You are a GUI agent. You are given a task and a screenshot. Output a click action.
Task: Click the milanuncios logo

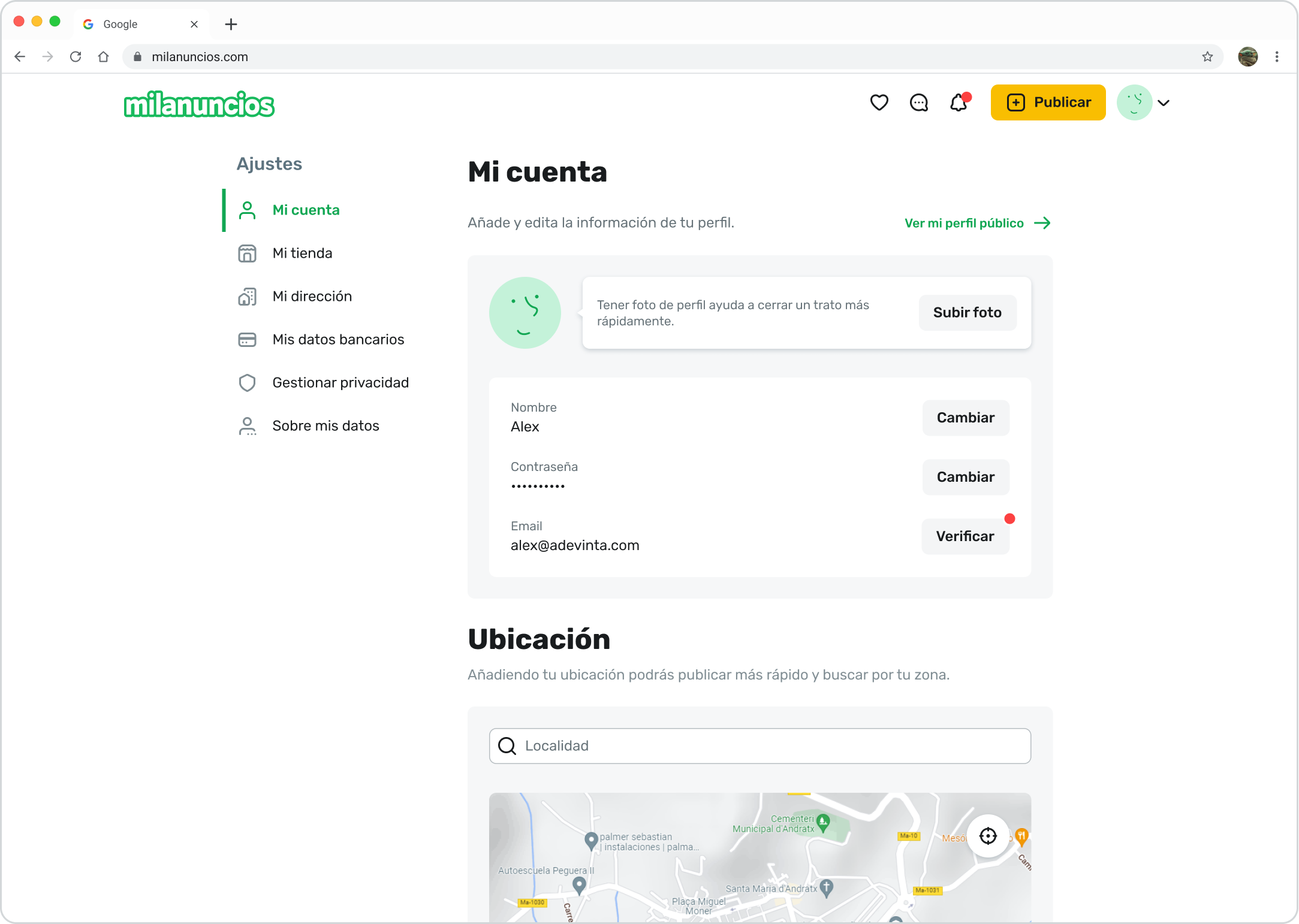(x=199, y=104)
